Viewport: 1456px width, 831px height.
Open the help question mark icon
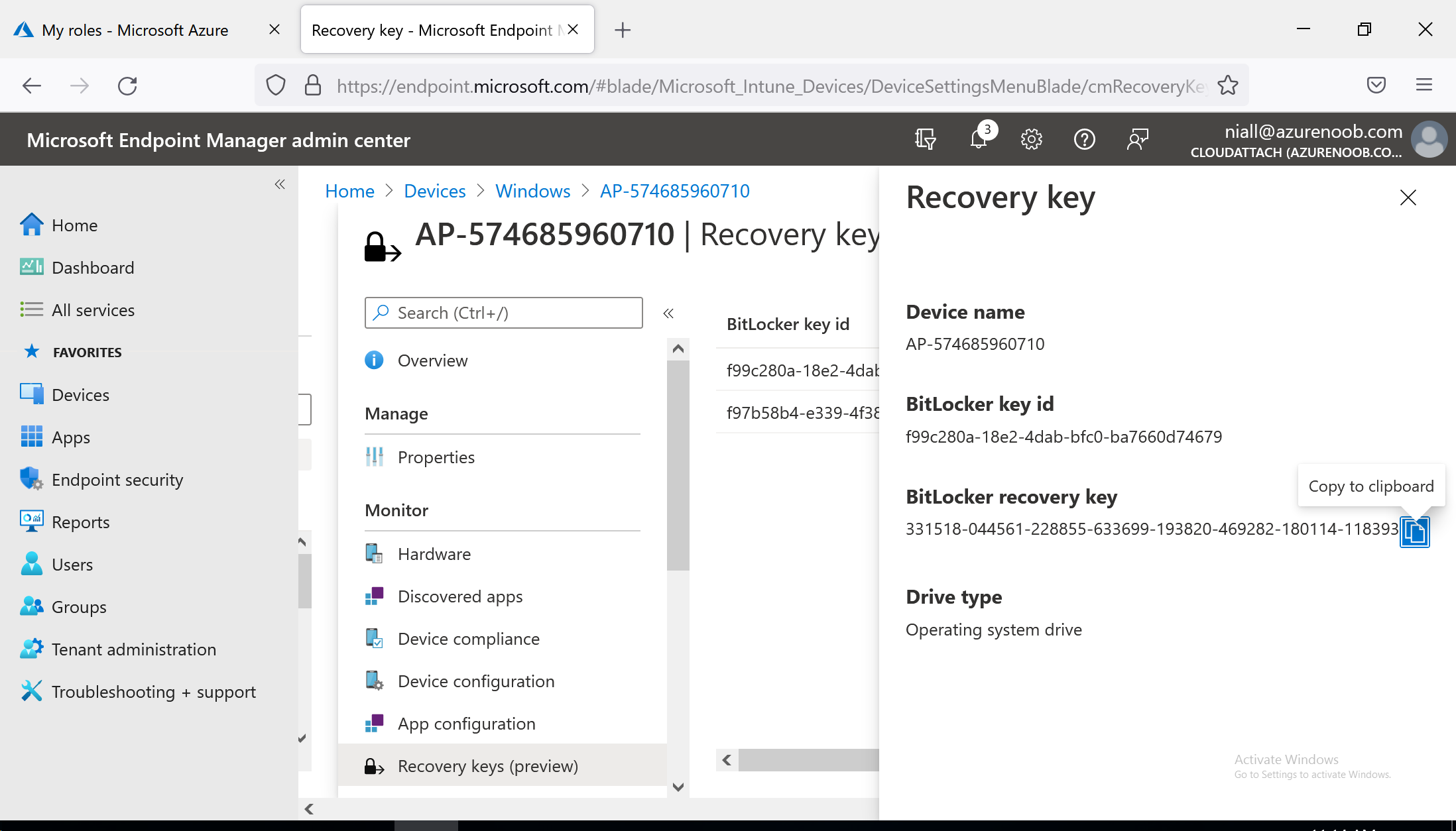1084,139
